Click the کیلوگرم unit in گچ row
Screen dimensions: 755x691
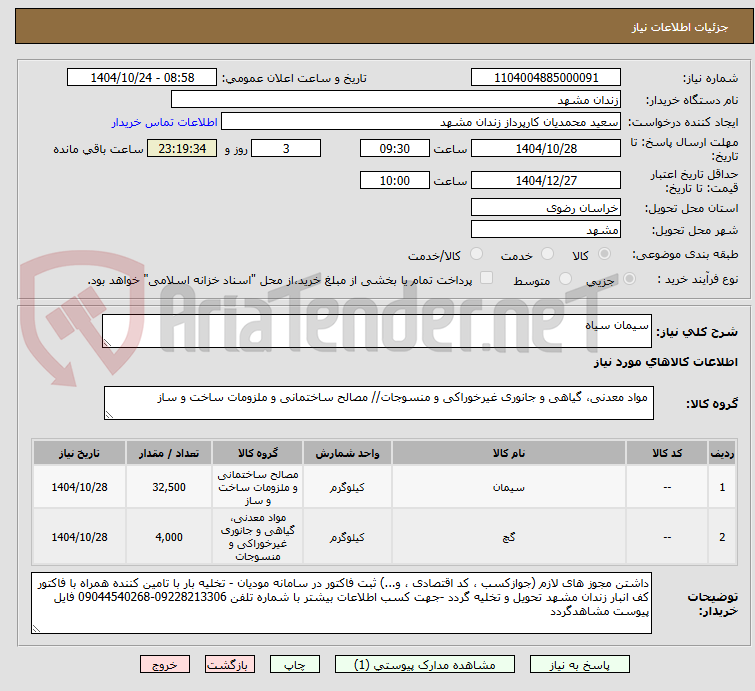tap(347, 537)
